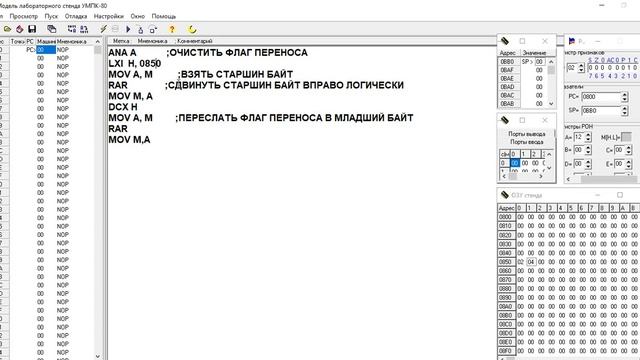This screenshot has height=360, width=640.
Task: Click the down arrow of disassembly list scrollbar
Action: pos(98,356)
